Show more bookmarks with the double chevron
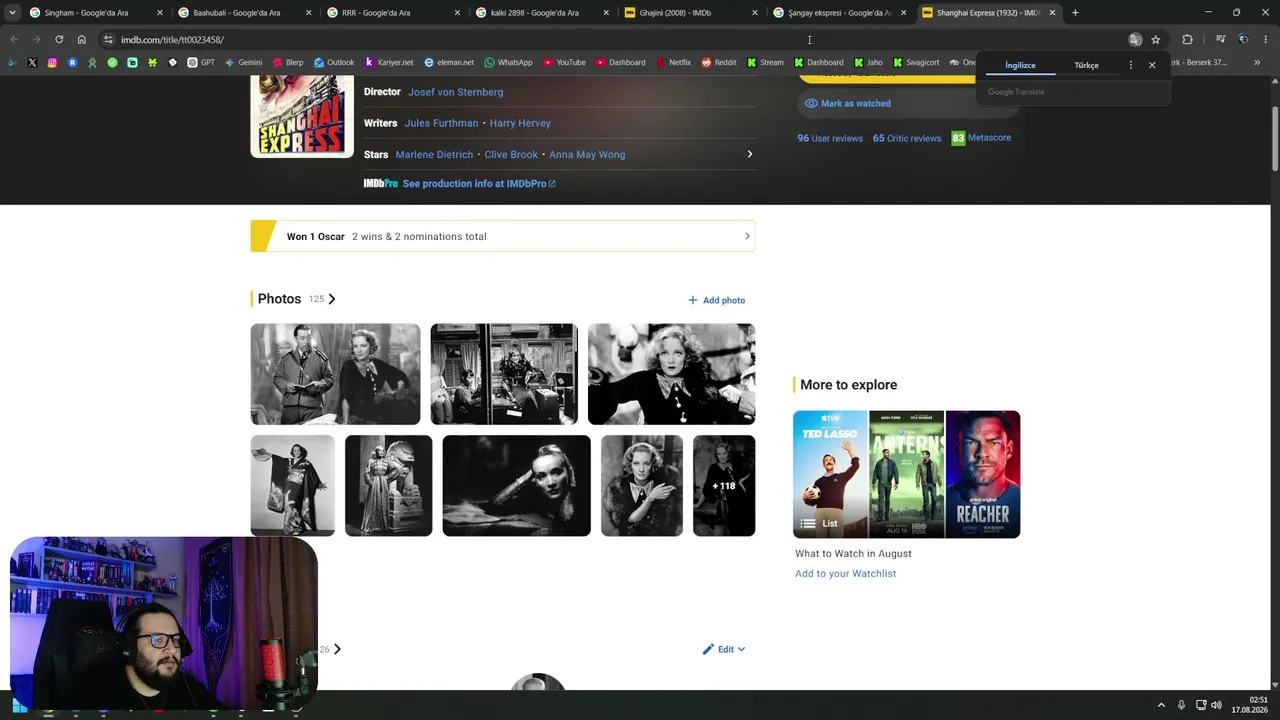Image resolution: width=1280 pixels, height=720 pixels. [1257, 62]
